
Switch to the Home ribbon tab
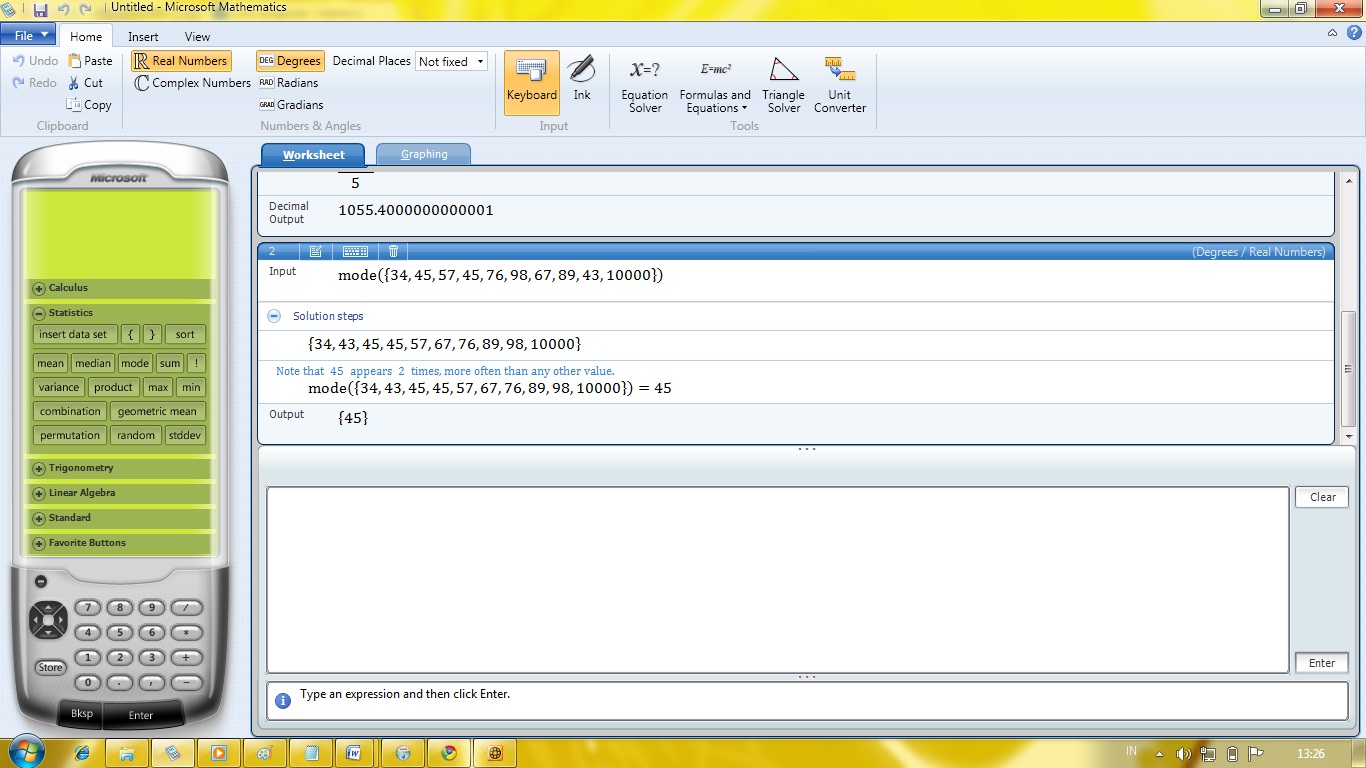86,36
